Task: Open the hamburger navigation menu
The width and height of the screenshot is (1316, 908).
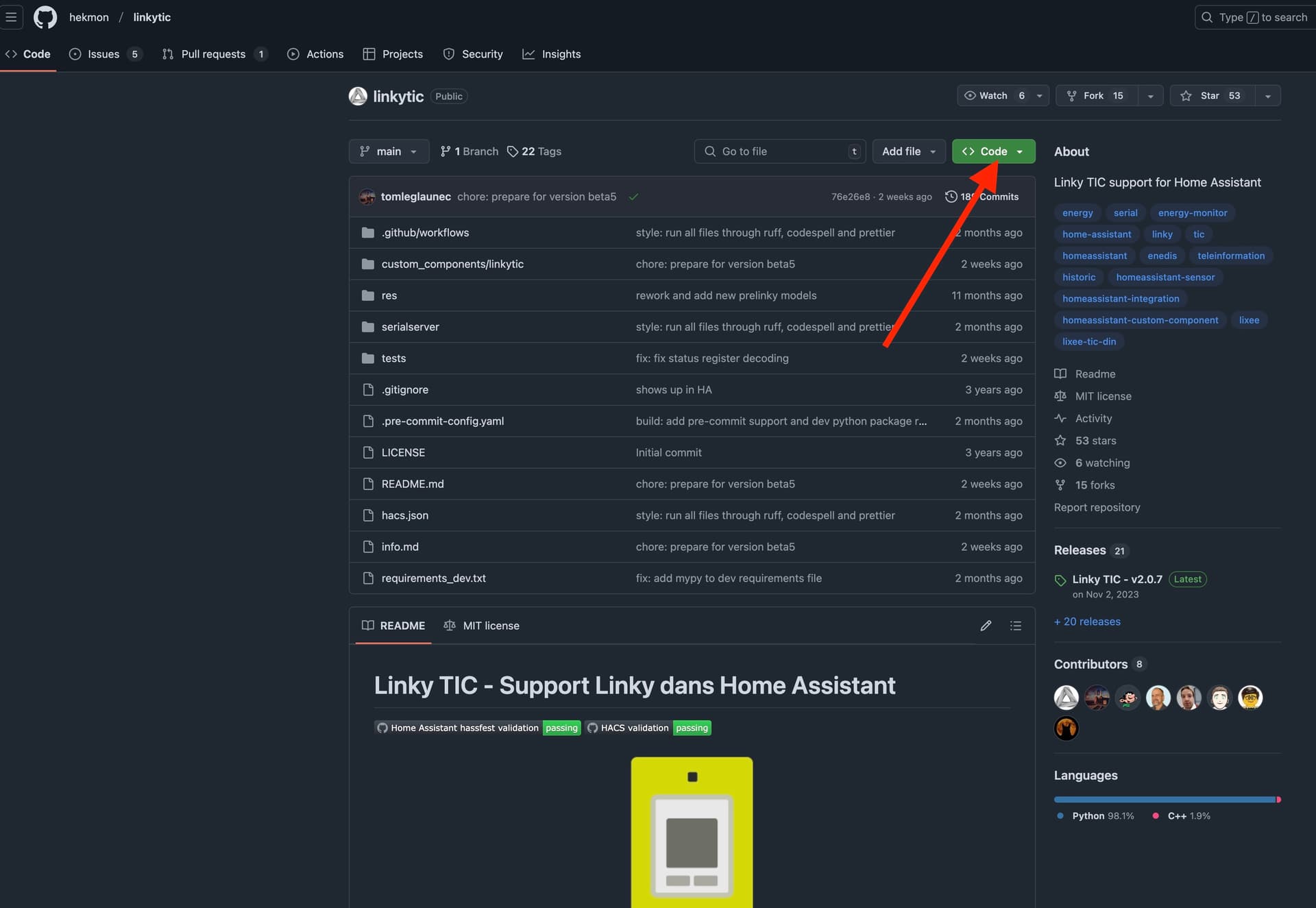Action: point(11,17)
